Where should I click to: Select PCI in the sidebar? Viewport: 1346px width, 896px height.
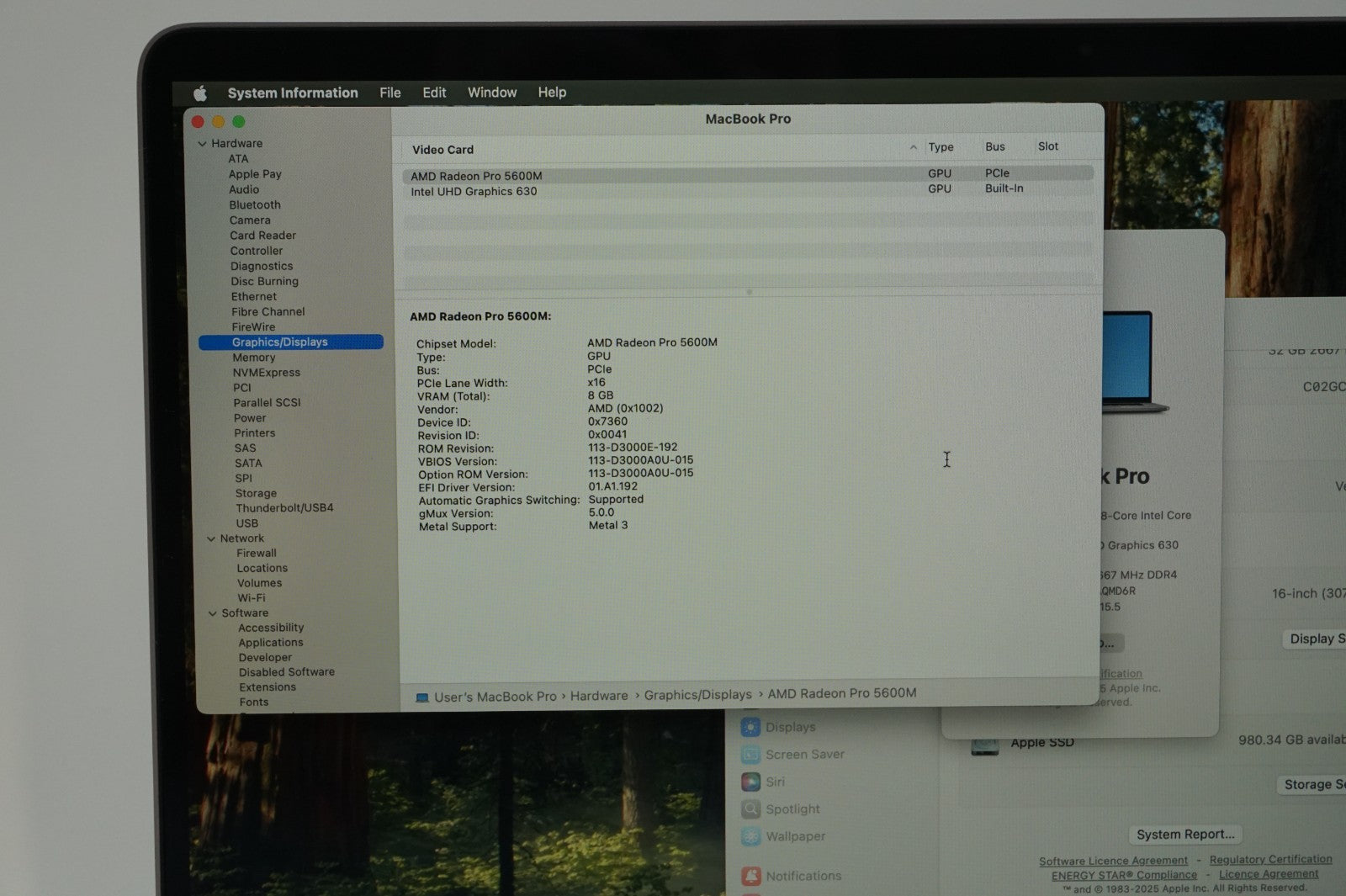242,388
